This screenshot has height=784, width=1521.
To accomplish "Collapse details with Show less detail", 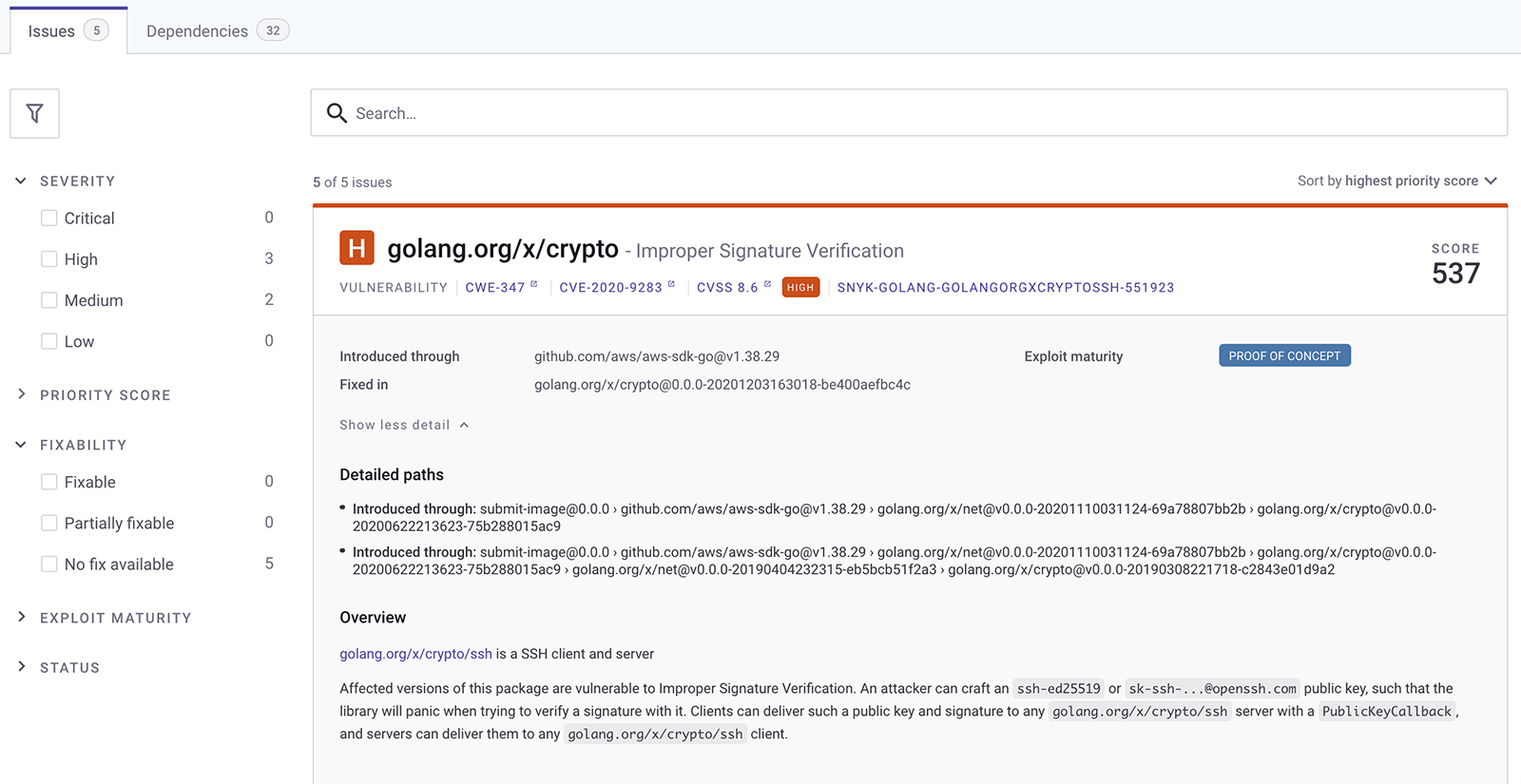I will pos(403,425).
